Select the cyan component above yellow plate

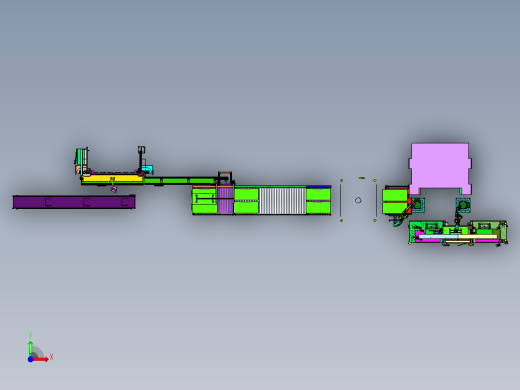click(148, 169)
